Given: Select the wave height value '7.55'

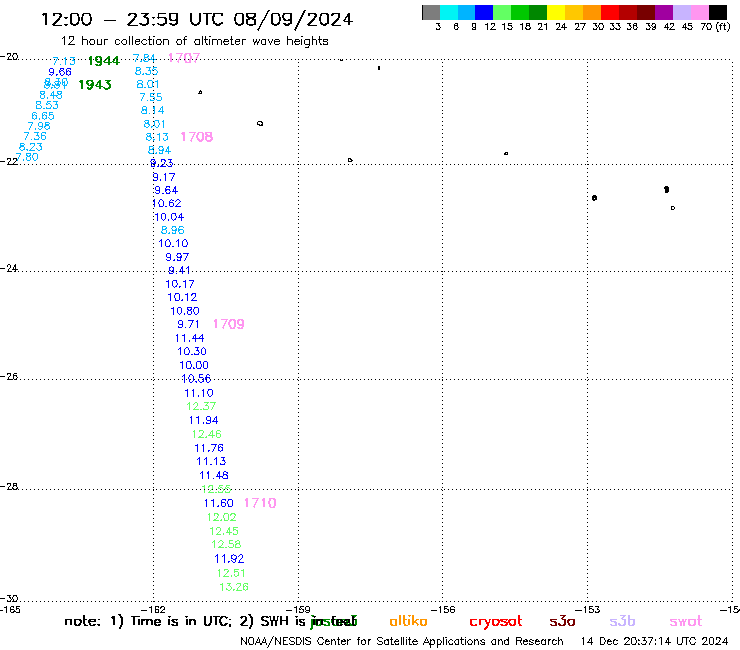Looking at the screenshot, I should point(151,97).
